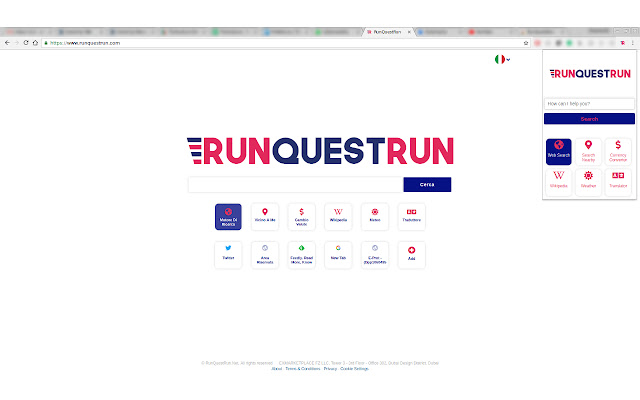Open Currency Converter in extension popup
Screen dimensions: 640x400
click(618, 152)
